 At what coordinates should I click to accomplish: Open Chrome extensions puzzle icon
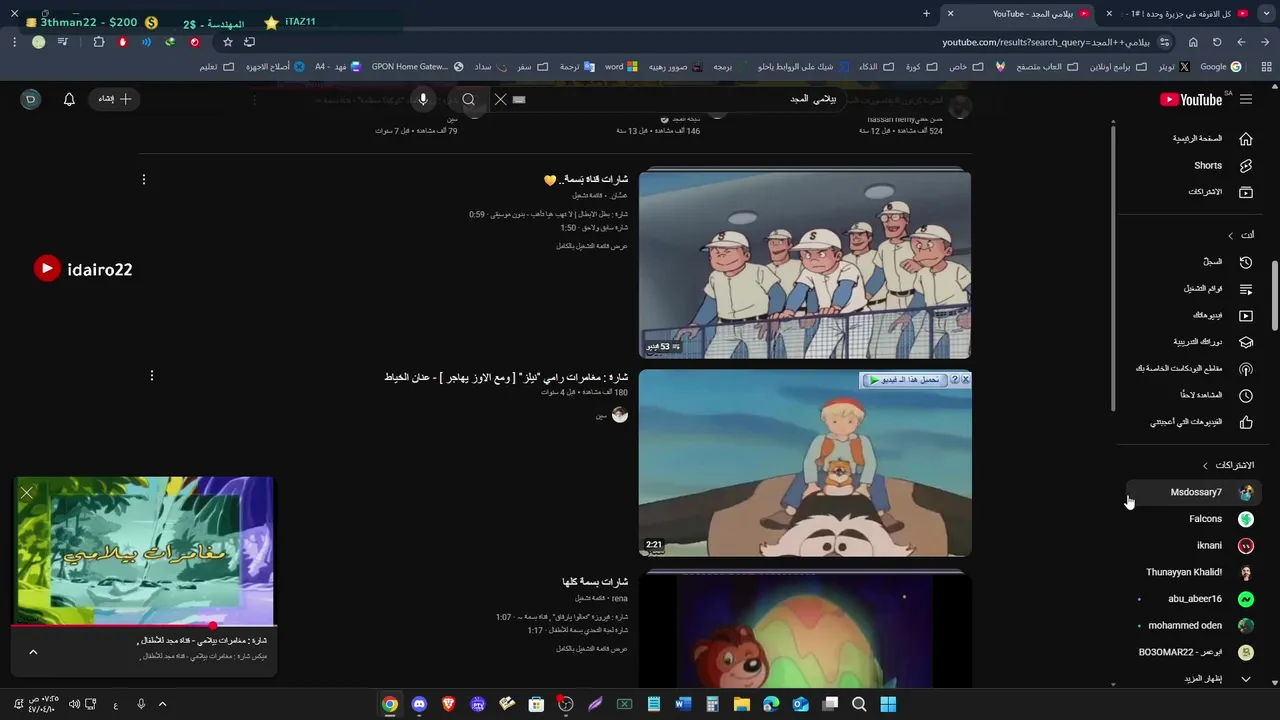click(x=99, y=42)
